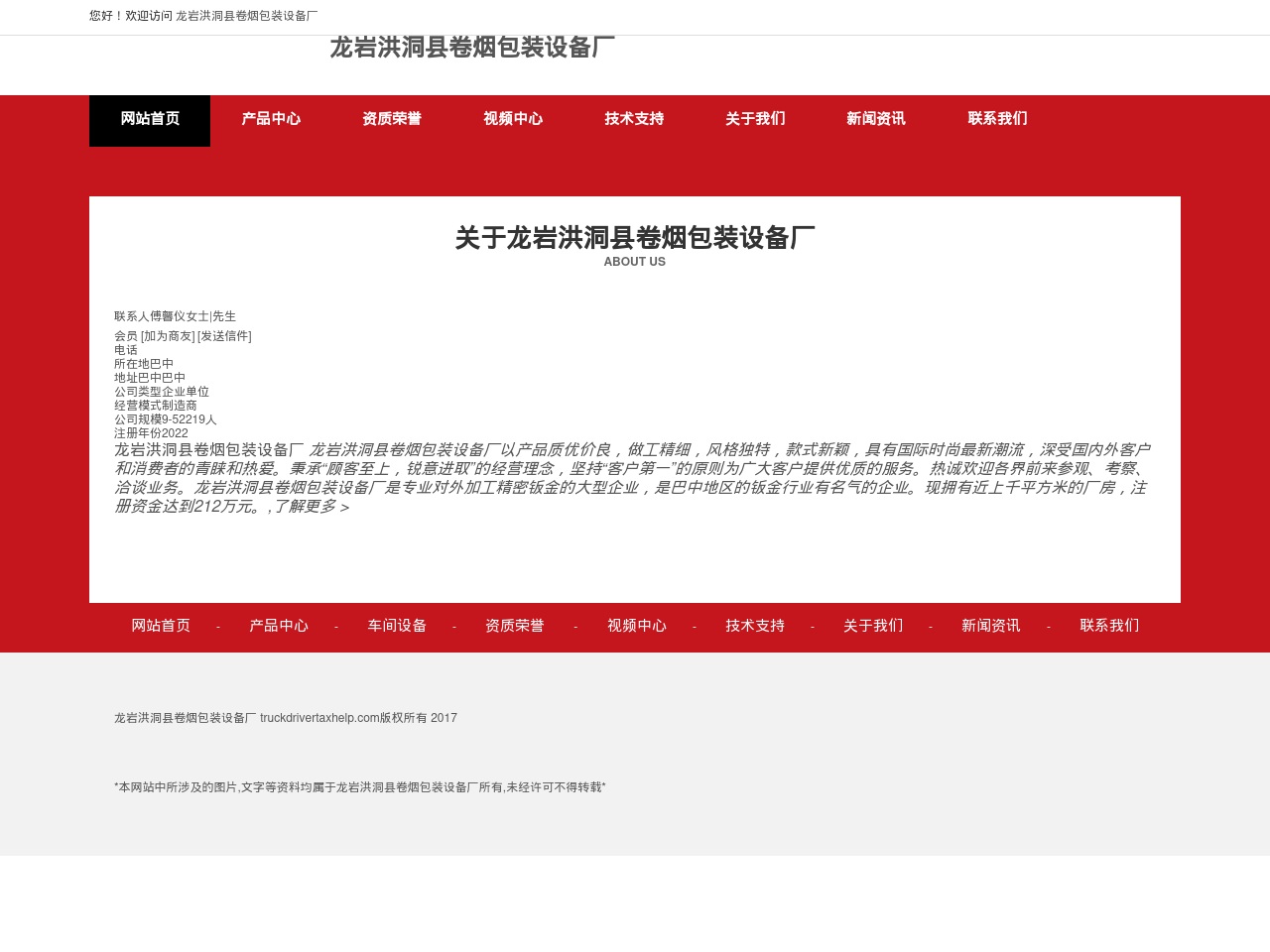Image resolution: width=1270 pixels, height=952 pixels.
Task: Open 新闻资讯 in the footer navigation
Action: 991,626
